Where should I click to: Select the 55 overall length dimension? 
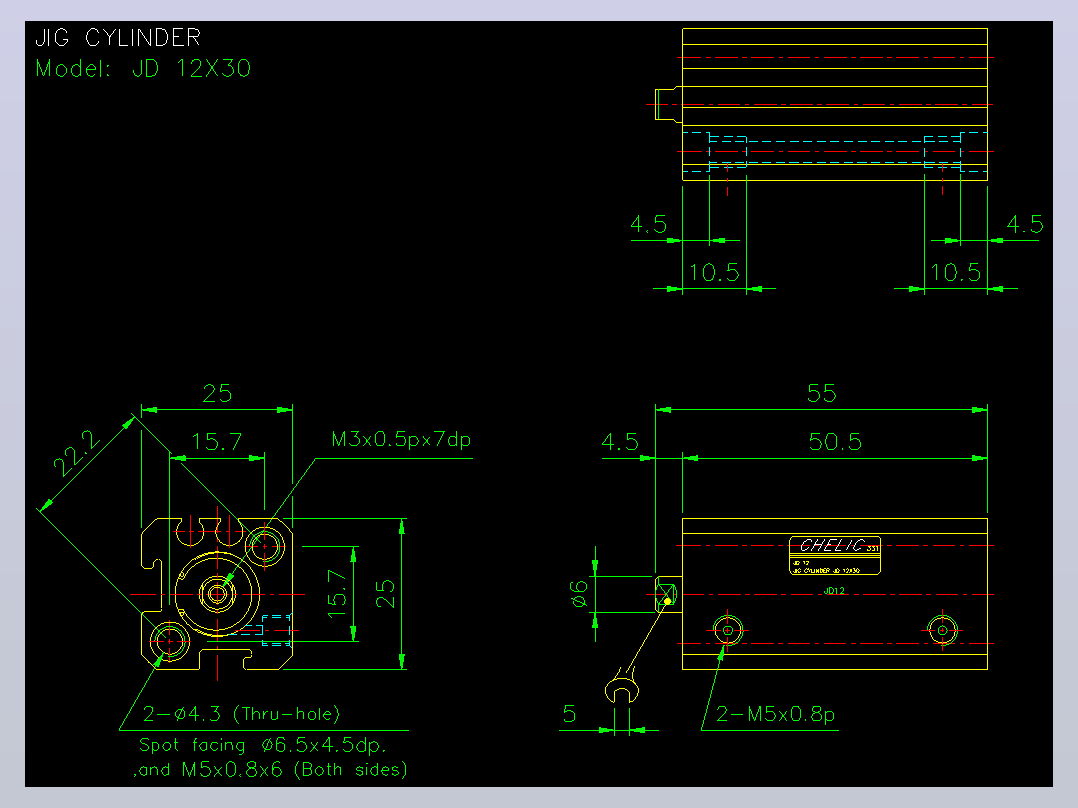(822, 393)
